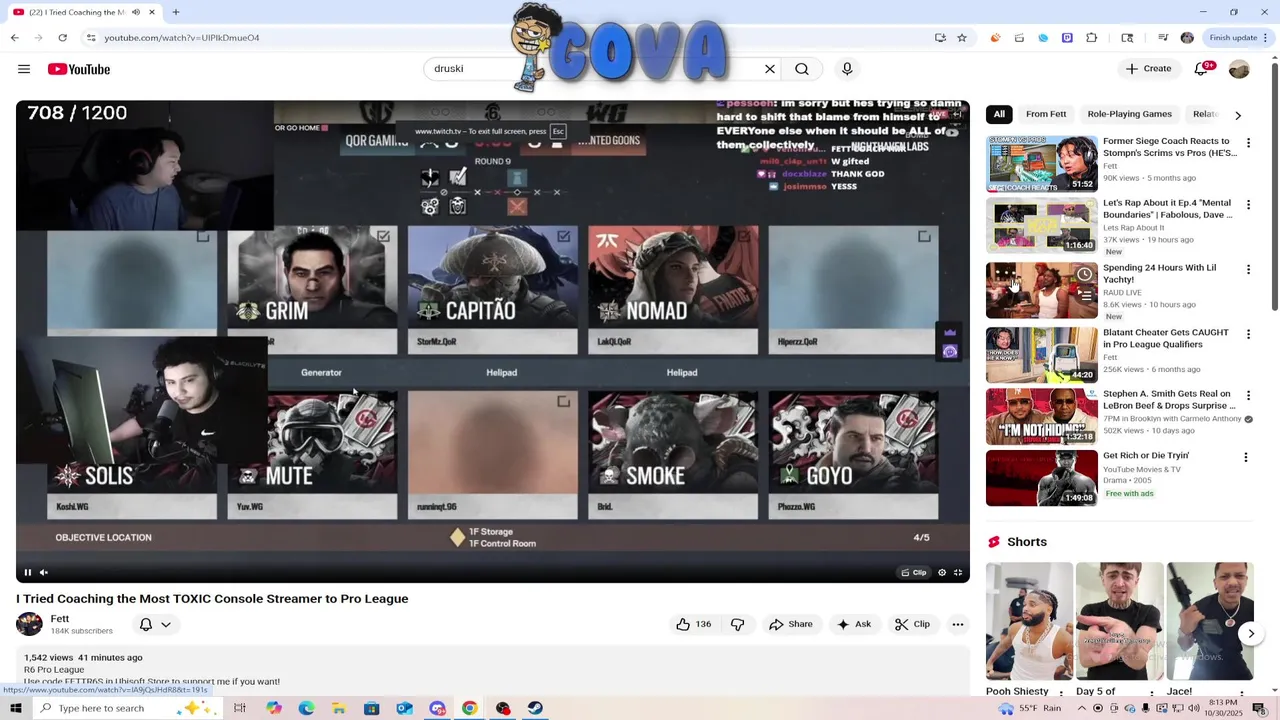
Task: Open options for Spending 24 Hours With Lil Yachty
Action: (1248, 270)
